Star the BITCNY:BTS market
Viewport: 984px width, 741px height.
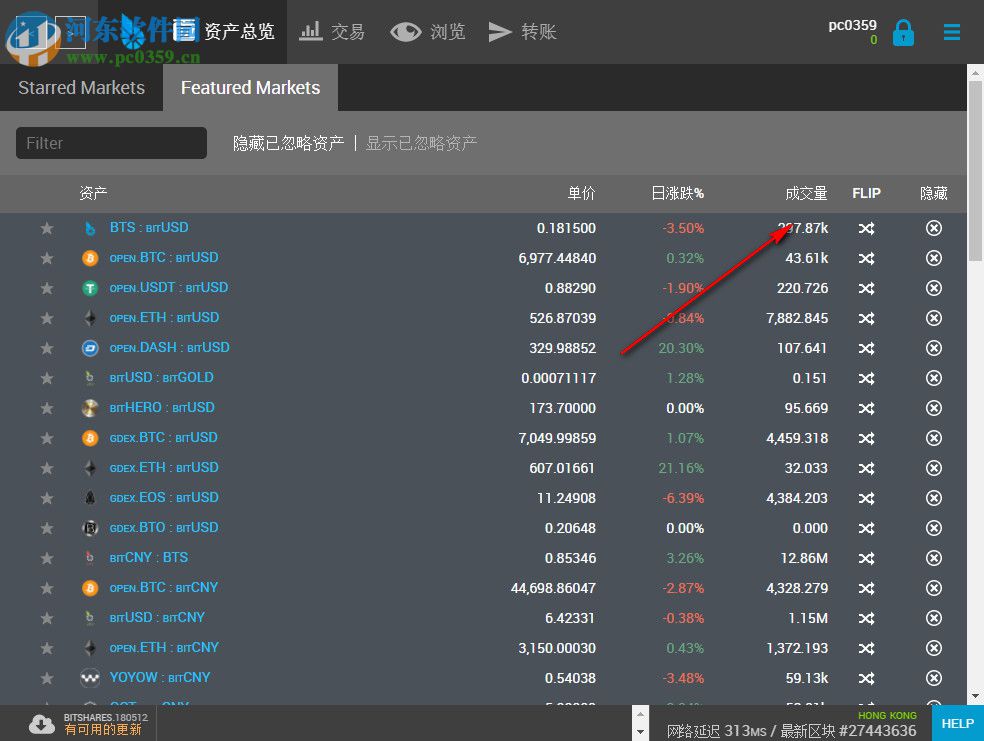point(47,558)
